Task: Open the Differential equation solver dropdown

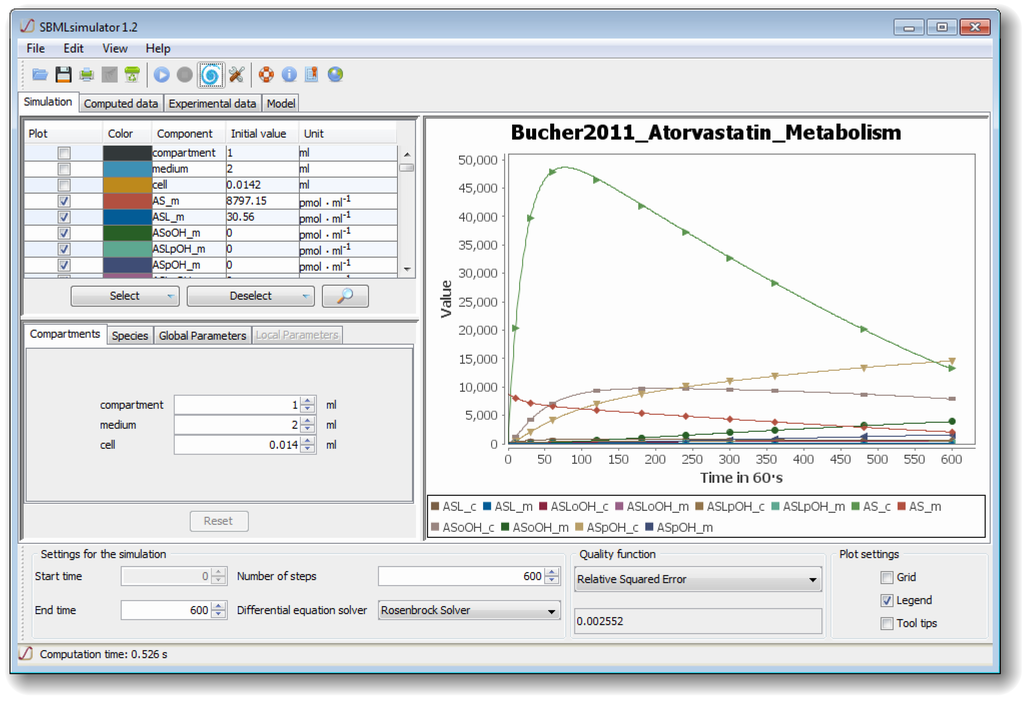Action: pyautogui.click(x=469, y=610)
